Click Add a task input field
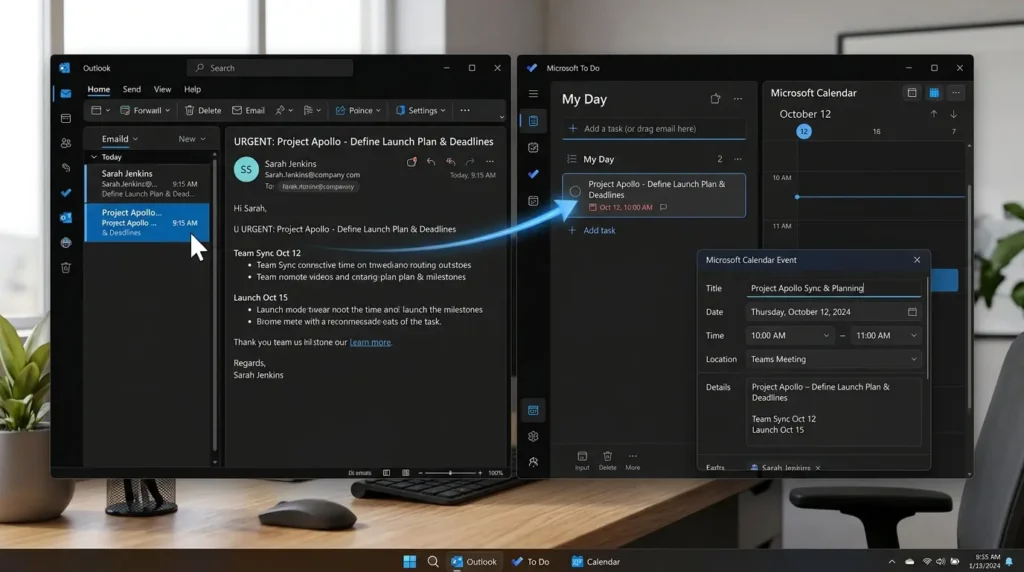This screenshot has width=1024, height=572. click(654, 129)
